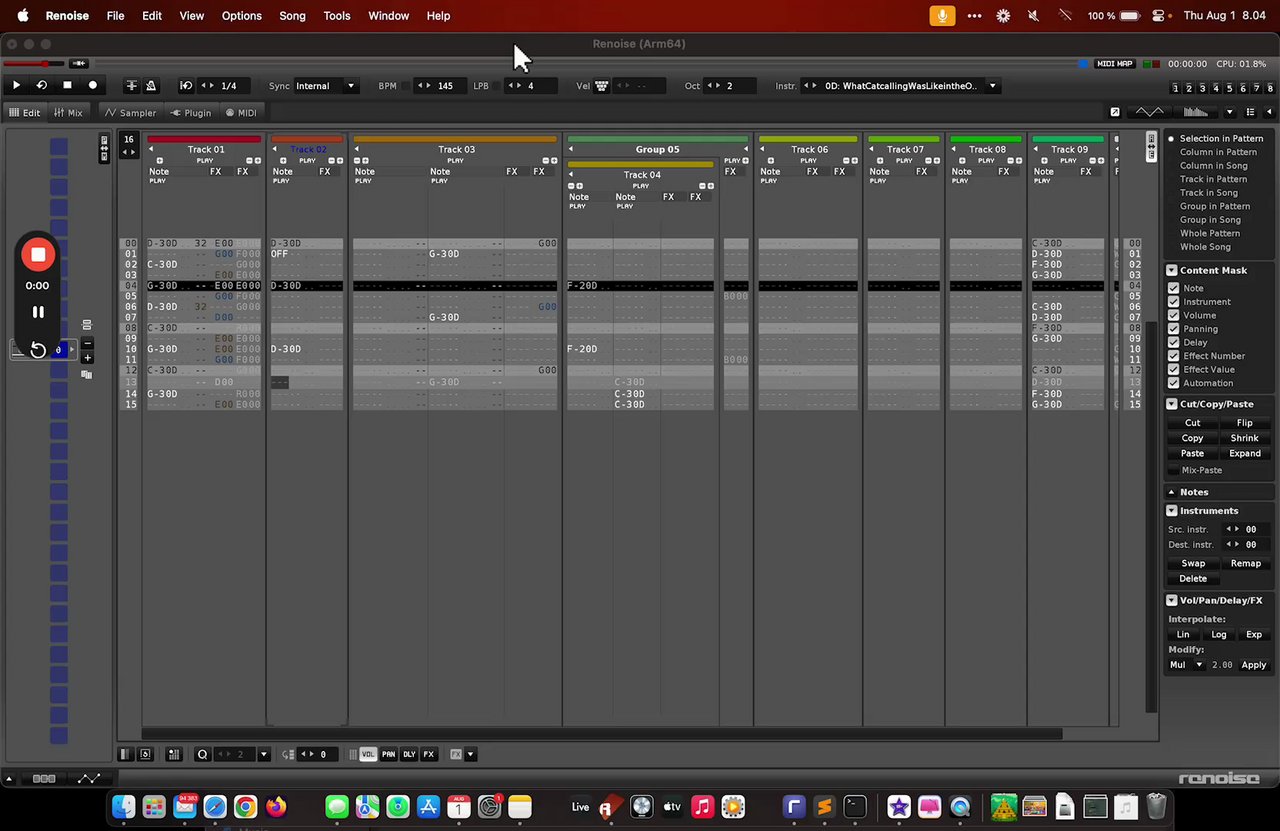Click the Flip button
Image resolution: width=1280 pixels, height=831 pixels.
[x=1245, y=423]
